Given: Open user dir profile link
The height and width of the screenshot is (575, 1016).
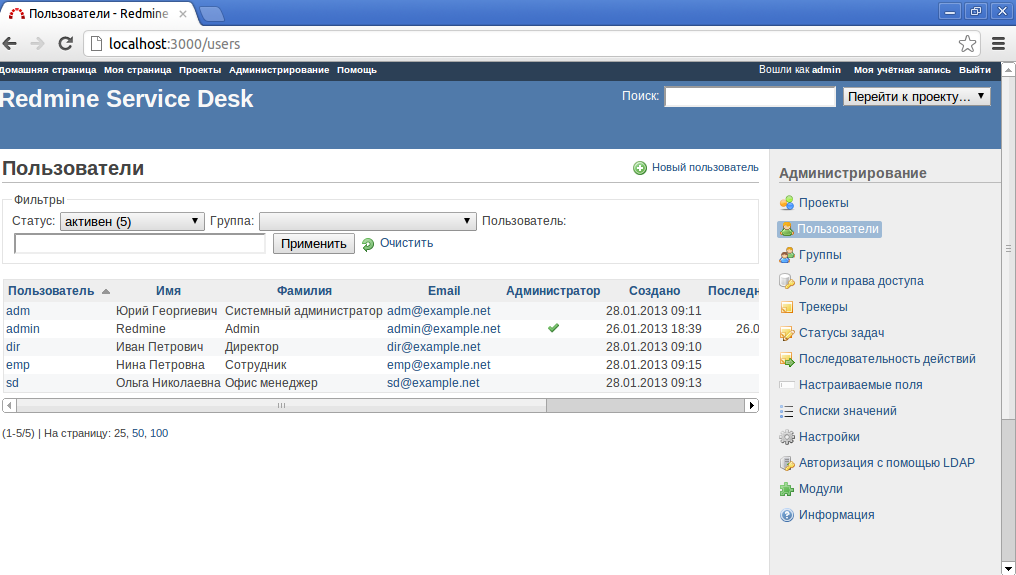Looking at the screenshot, I should (13, 347).
